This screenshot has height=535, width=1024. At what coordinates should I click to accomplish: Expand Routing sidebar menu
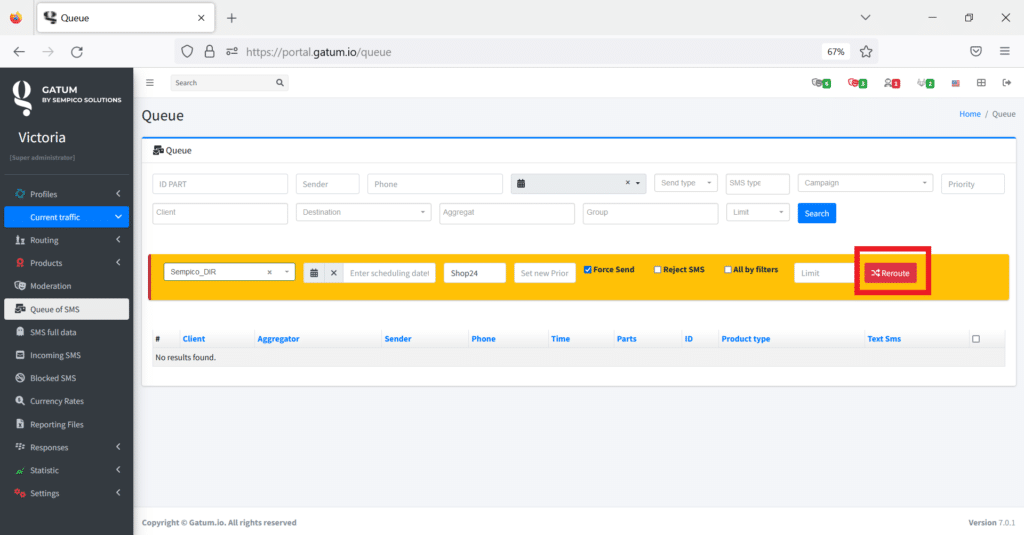point(67,240)
